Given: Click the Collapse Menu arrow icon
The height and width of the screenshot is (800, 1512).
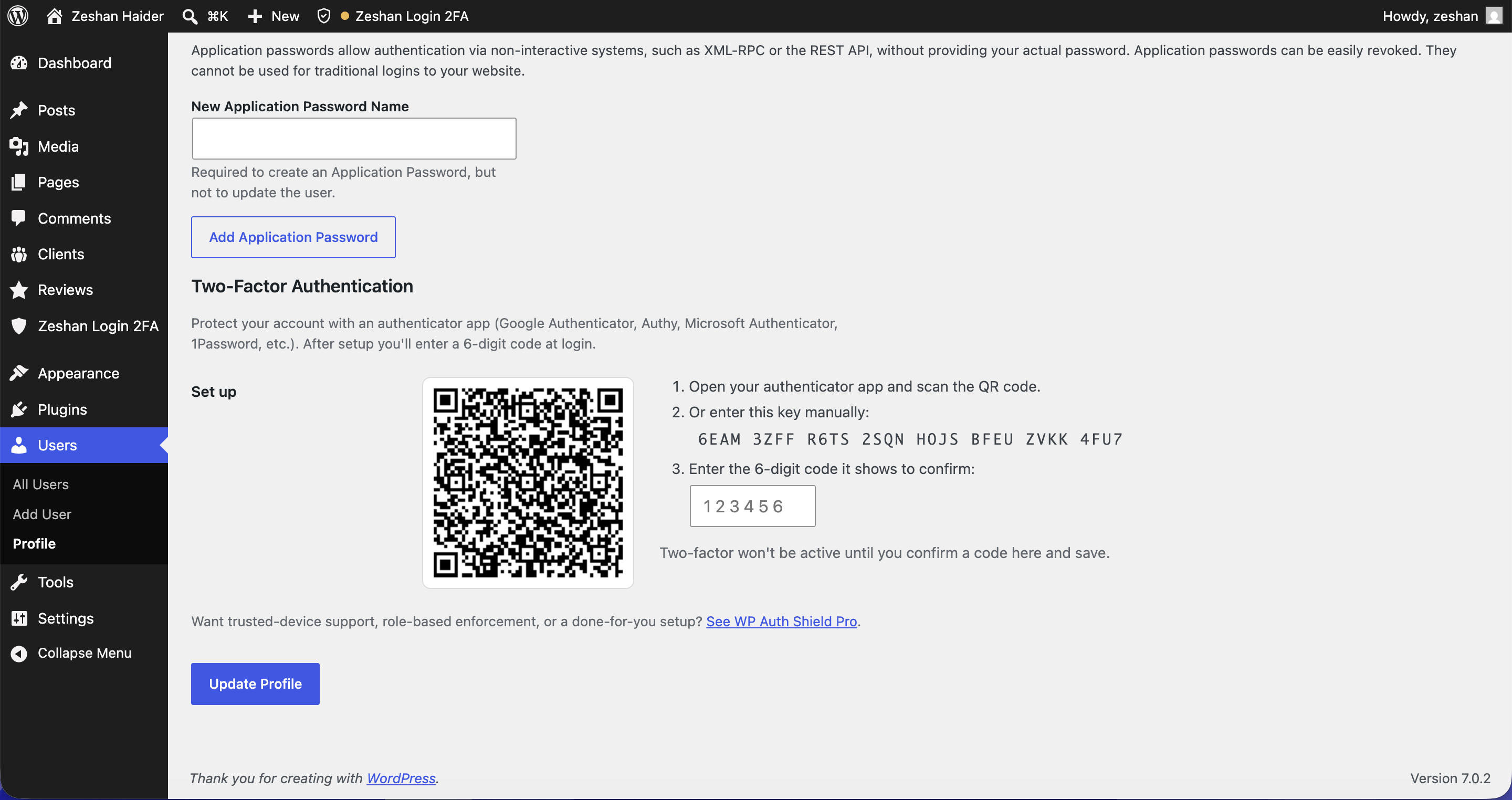Looking at the screenshot, I should 19,653.
